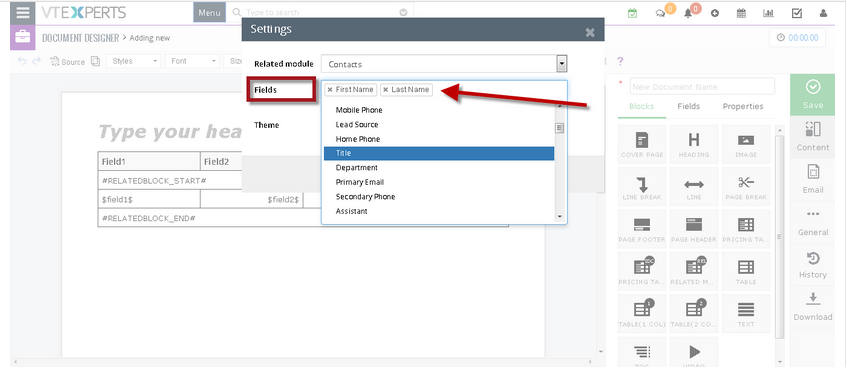Select Title from the fields list

[439, 153]
